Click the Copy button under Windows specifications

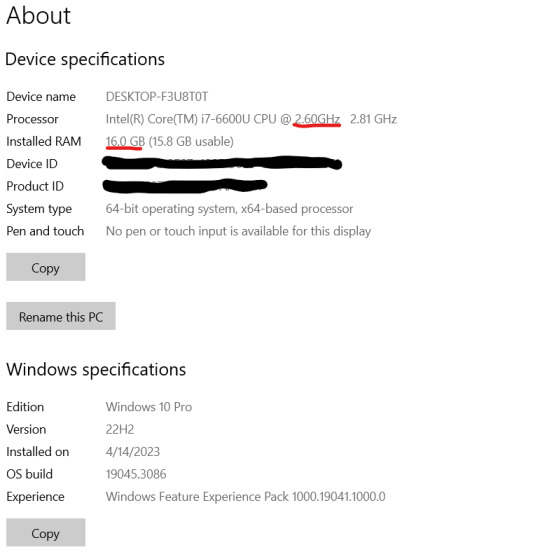(46, 532)
